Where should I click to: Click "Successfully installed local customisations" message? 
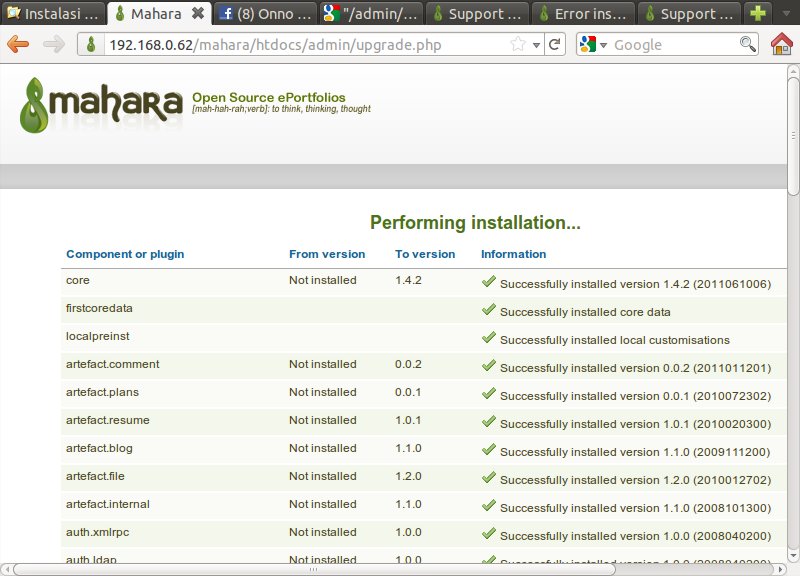615,340
